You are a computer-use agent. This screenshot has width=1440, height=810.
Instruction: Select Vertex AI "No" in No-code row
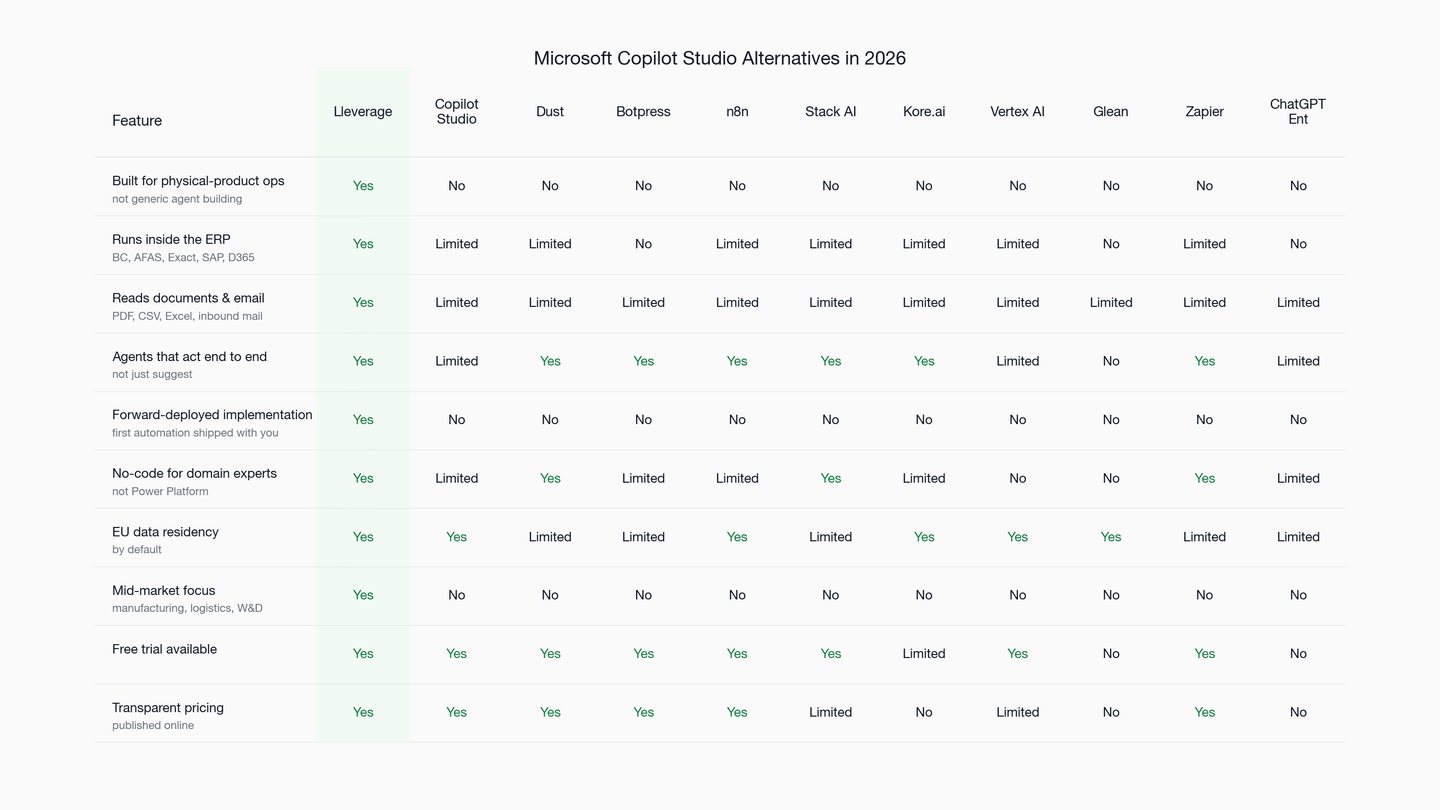[x=1018, y=478]
